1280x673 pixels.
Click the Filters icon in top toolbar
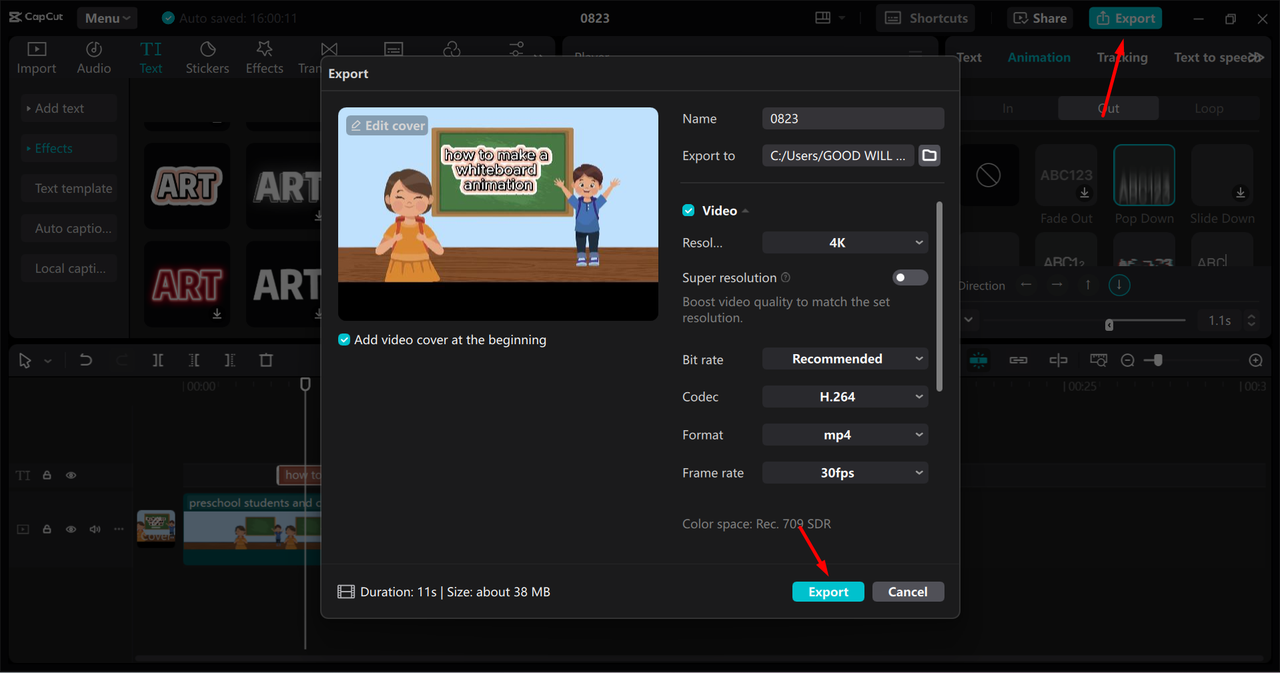click(452, 49)
